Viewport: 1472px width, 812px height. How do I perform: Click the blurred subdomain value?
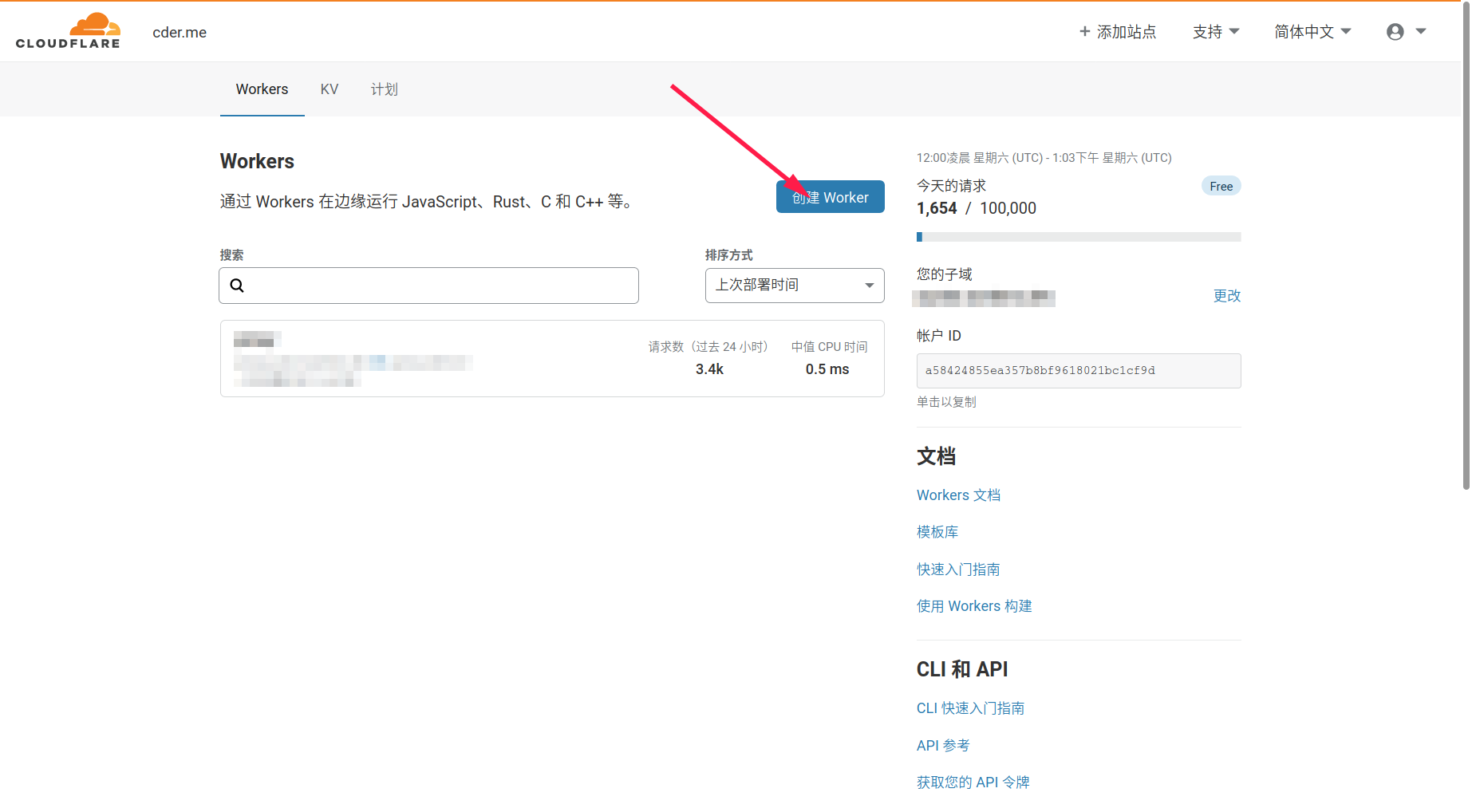pos(984,298)
